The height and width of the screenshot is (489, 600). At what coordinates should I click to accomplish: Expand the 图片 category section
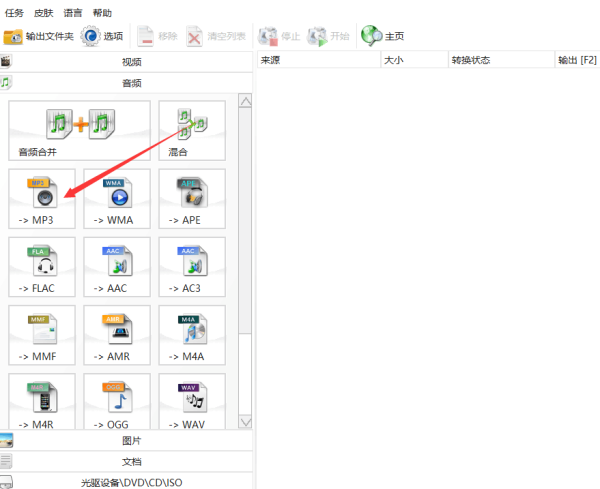pyautogui.click(x=126, y=440)
